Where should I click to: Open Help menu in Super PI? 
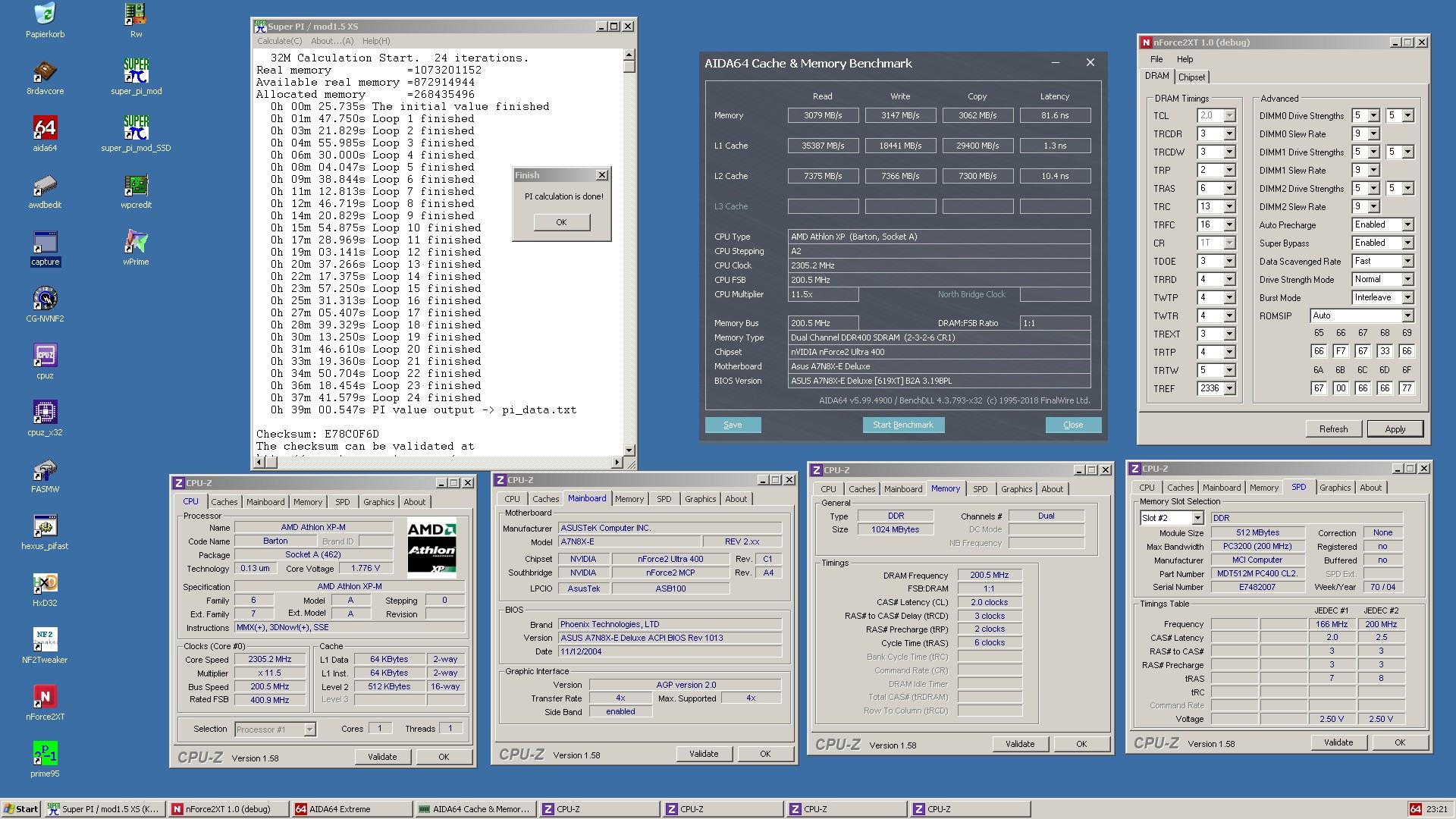(x=376, y=41)
